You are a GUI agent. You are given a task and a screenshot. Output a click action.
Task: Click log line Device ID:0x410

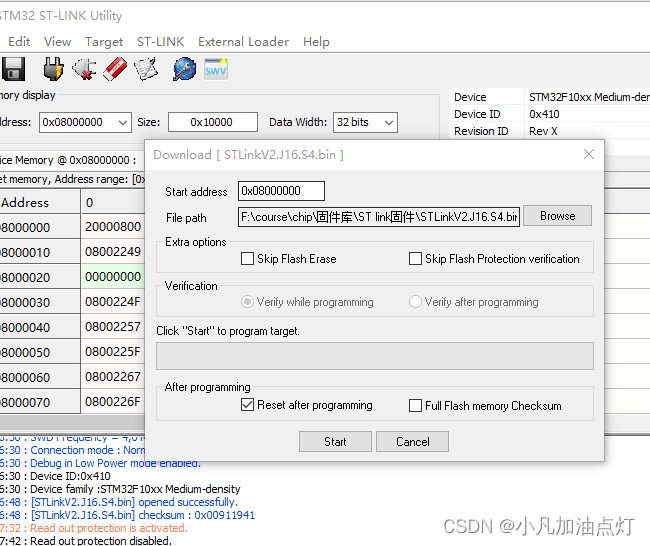point(55,476)
